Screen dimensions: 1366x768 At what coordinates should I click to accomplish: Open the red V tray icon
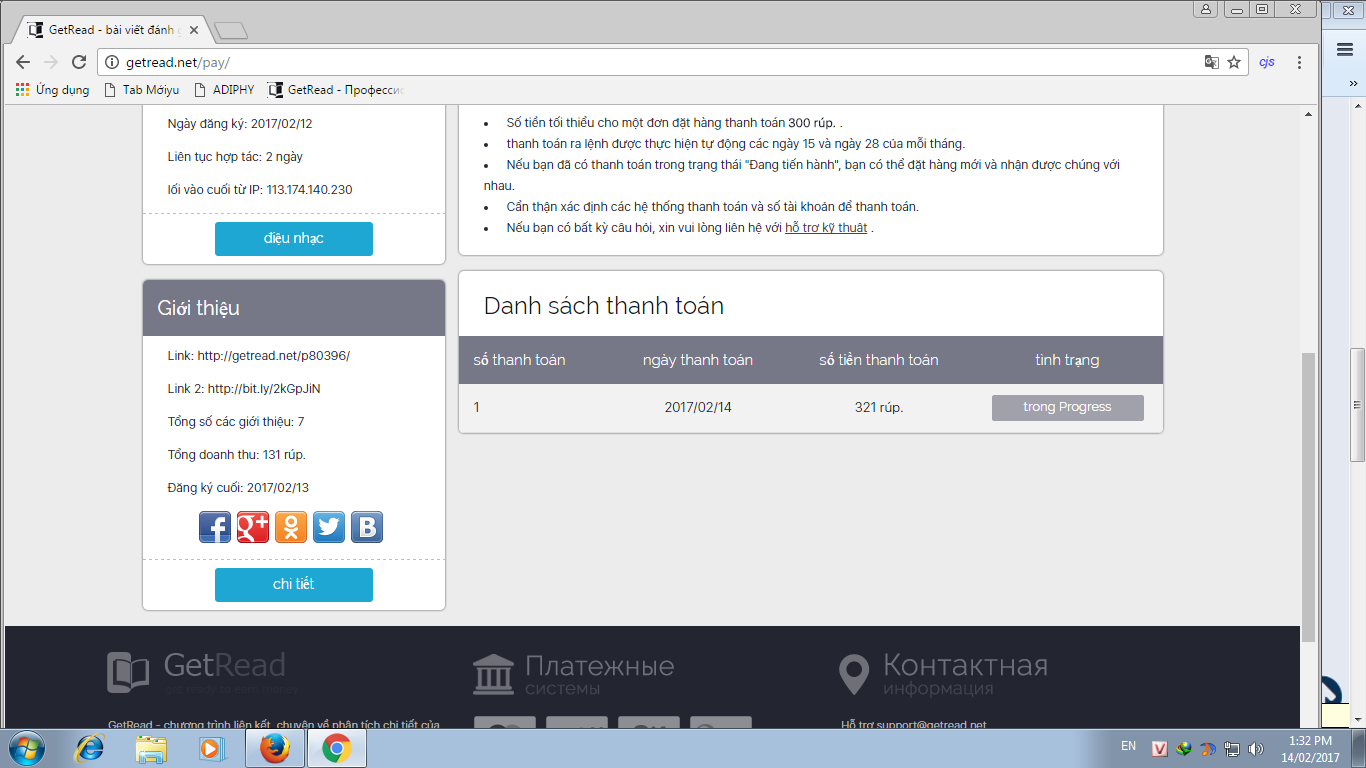click(1160, 748)
